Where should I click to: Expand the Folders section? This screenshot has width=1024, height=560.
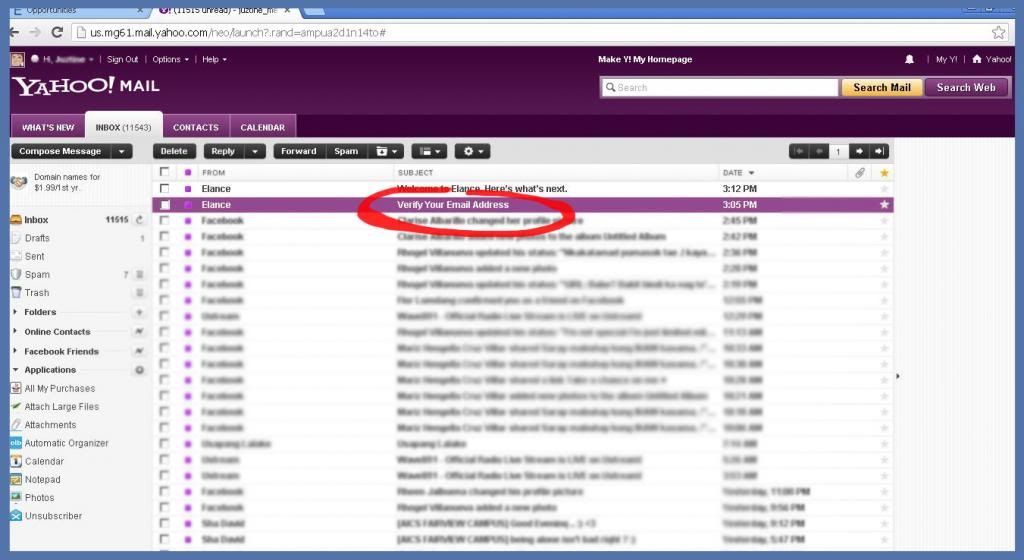coord(15,313)
